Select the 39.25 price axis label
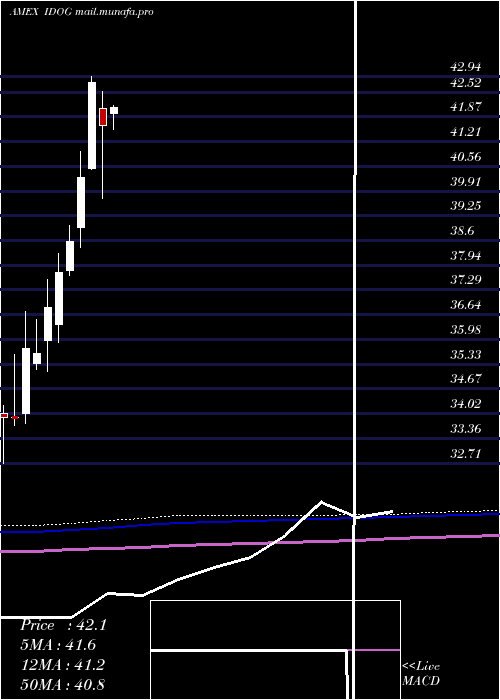 point(466,206)
